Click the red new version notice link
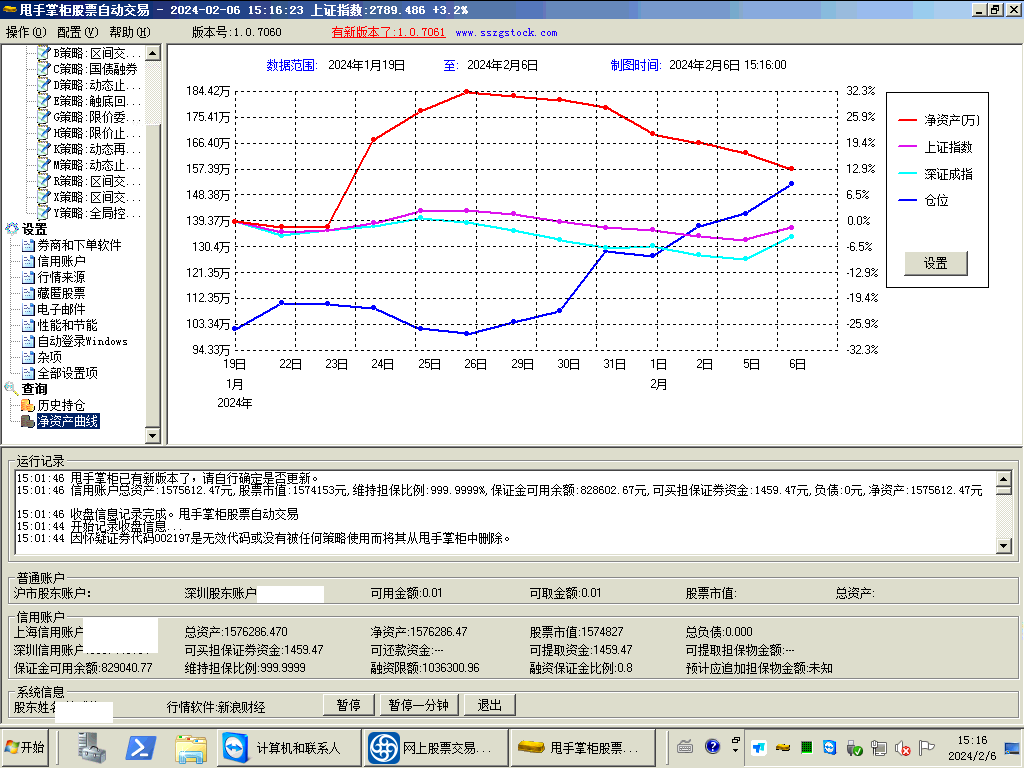1024x768 pixels. click(x=388, y=32)
